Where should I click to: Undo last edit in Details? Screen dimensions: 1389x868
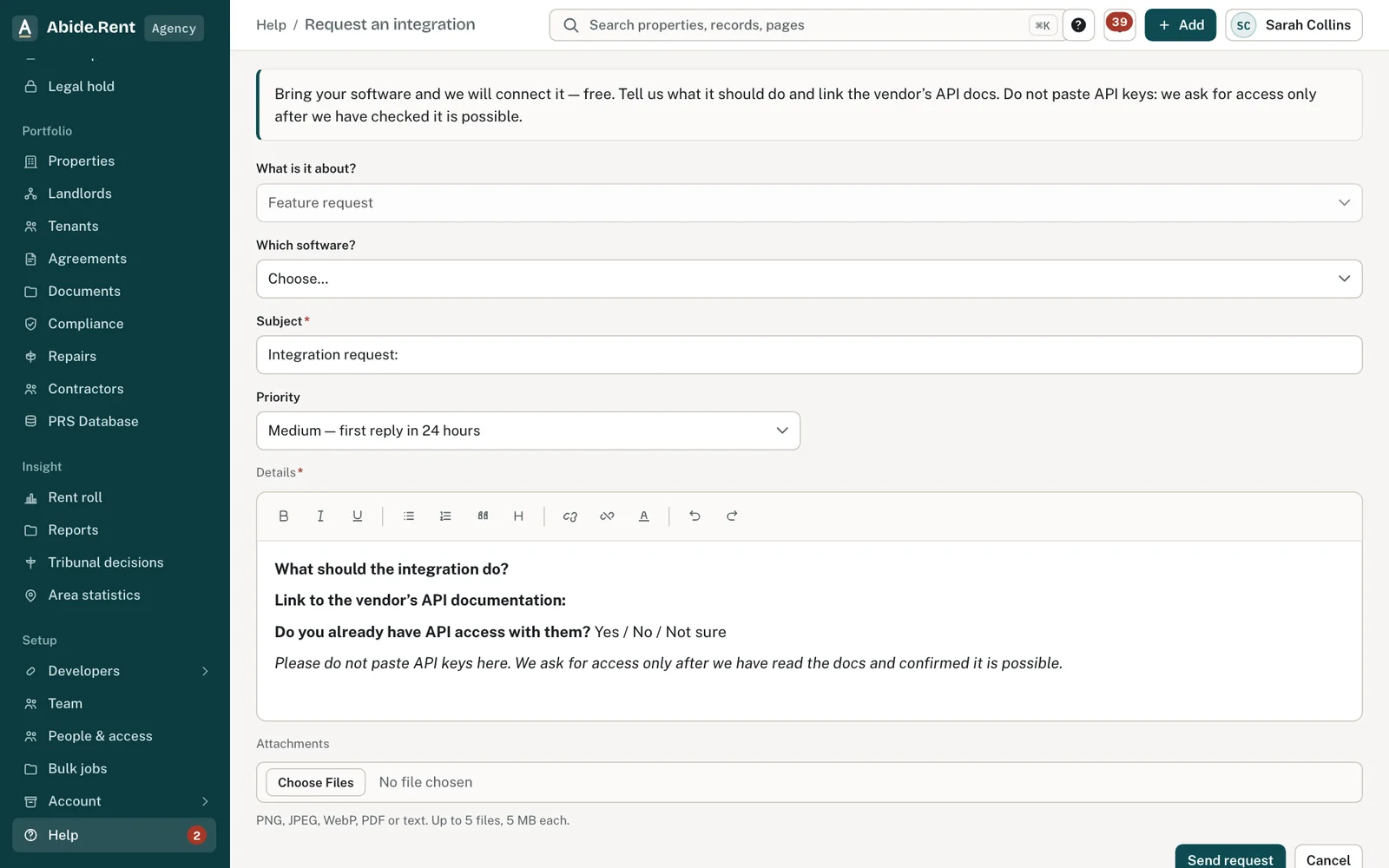coord(694,516)
